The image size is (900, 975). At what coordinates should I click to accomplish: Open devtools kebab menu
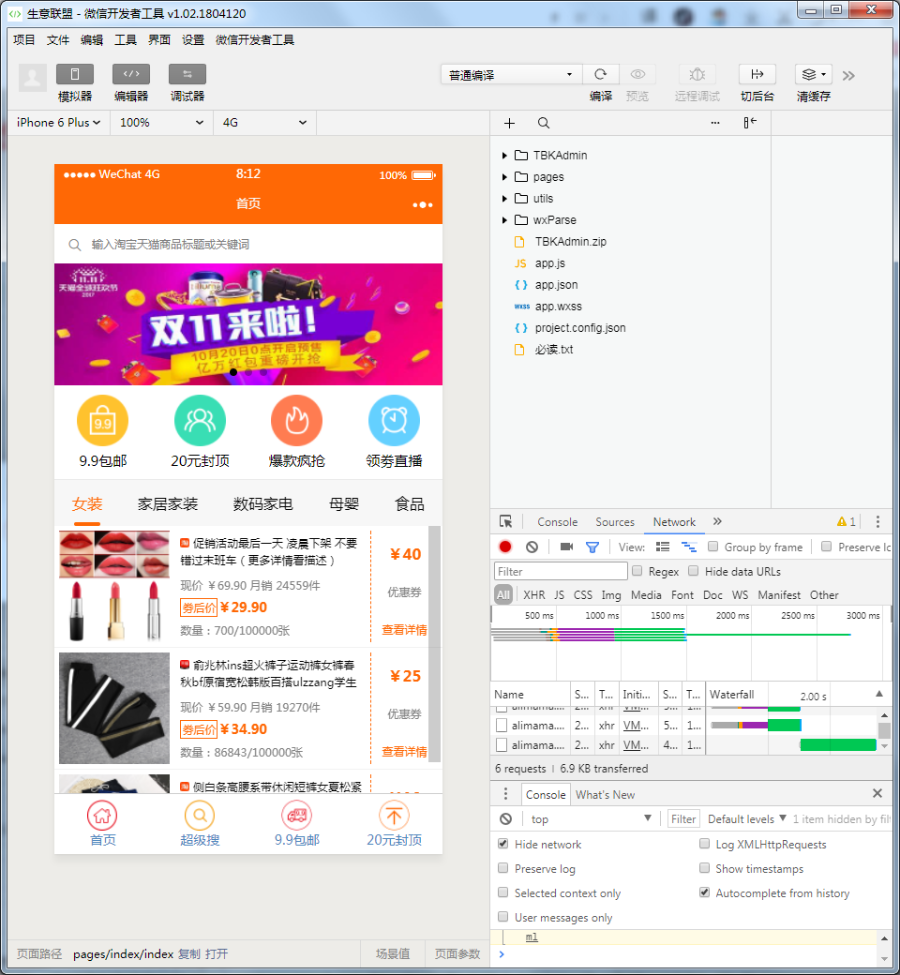point(878,522)
